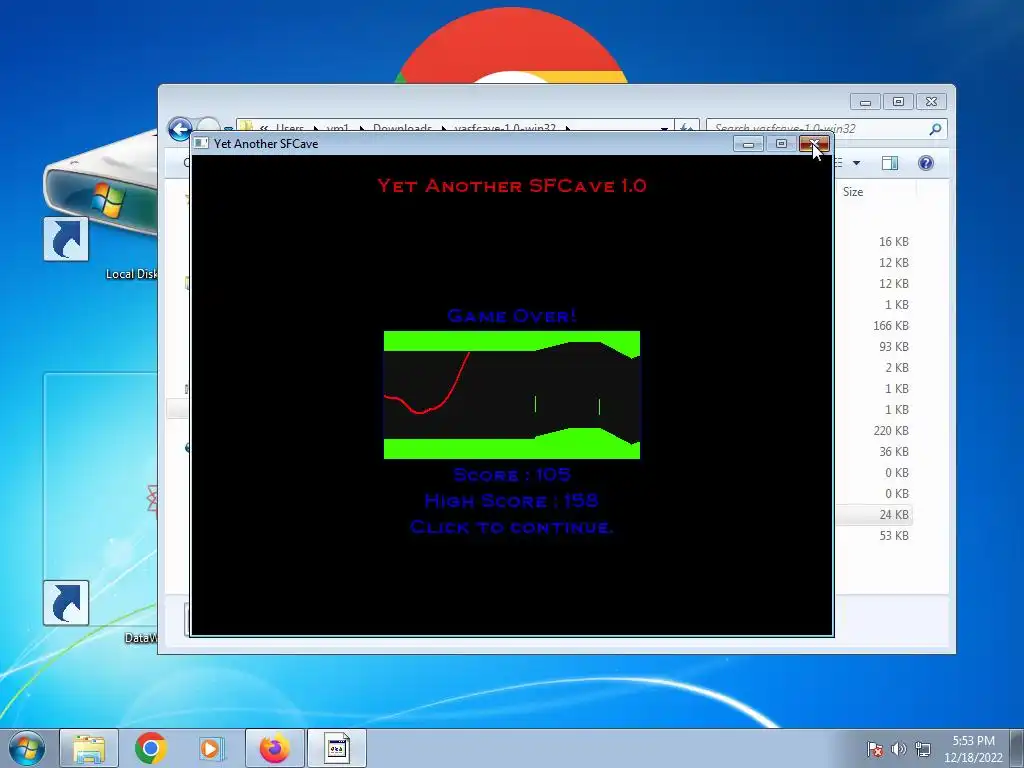Toggle the Explorer preview pane icon
This screenshot has height=768, width=1024.
(x=889, y=163)
